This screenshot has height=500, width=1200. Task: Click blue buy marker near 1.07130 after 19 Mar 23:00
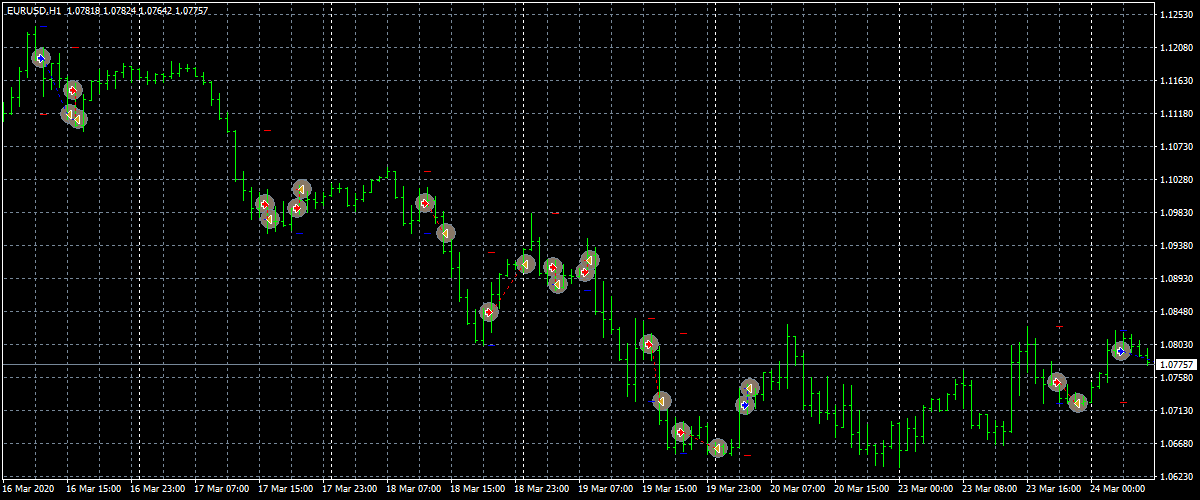pyautogui.click(x=744, y=405)
